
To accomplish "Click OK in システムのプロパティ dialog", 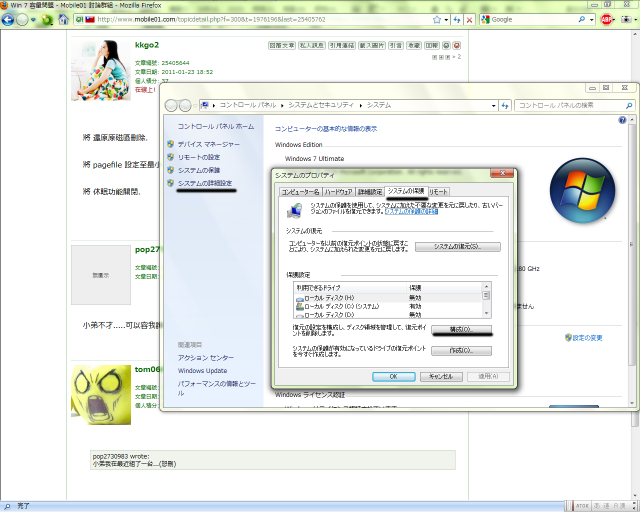I will 393,376.
